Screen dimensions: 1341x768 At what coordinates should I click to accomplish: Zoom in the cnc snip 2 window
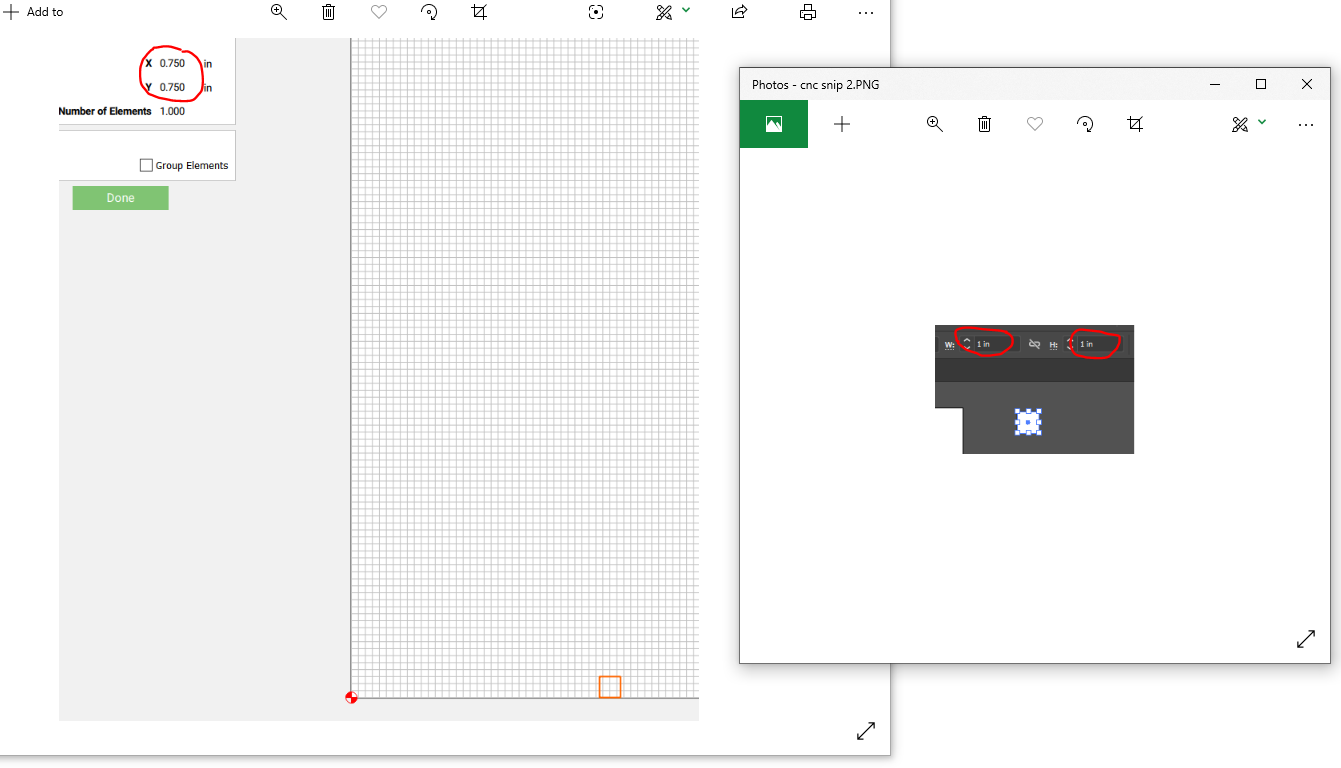coord(935,124)
